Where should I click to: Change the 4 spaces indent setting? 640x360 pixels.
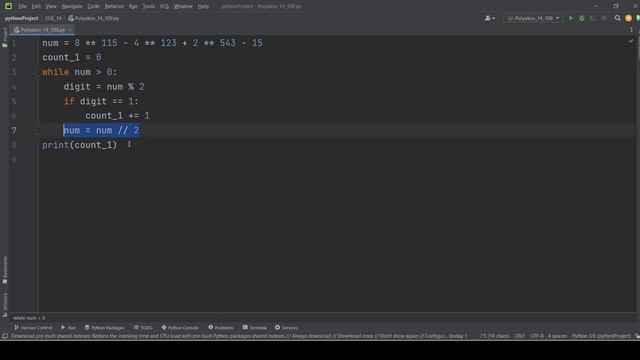point(557,336)
